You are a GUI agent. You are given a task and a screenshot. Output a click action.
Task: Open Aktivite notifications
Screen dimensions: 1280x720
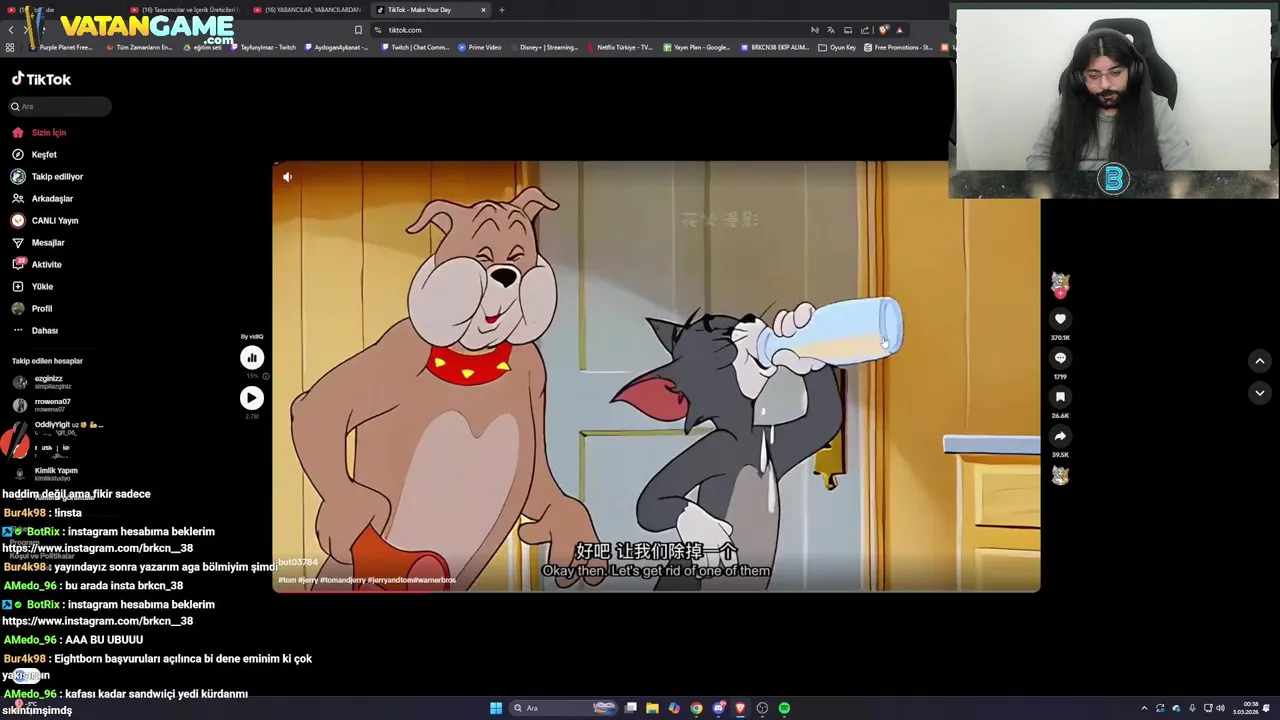click(x=36, y=264)
